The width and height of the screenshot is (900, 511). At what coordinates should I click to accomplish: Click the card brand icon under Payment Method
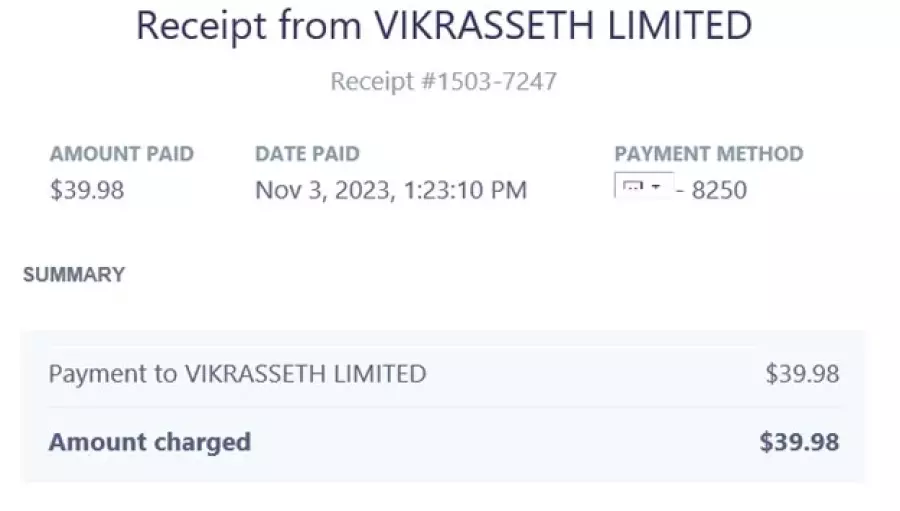(633, 187)
